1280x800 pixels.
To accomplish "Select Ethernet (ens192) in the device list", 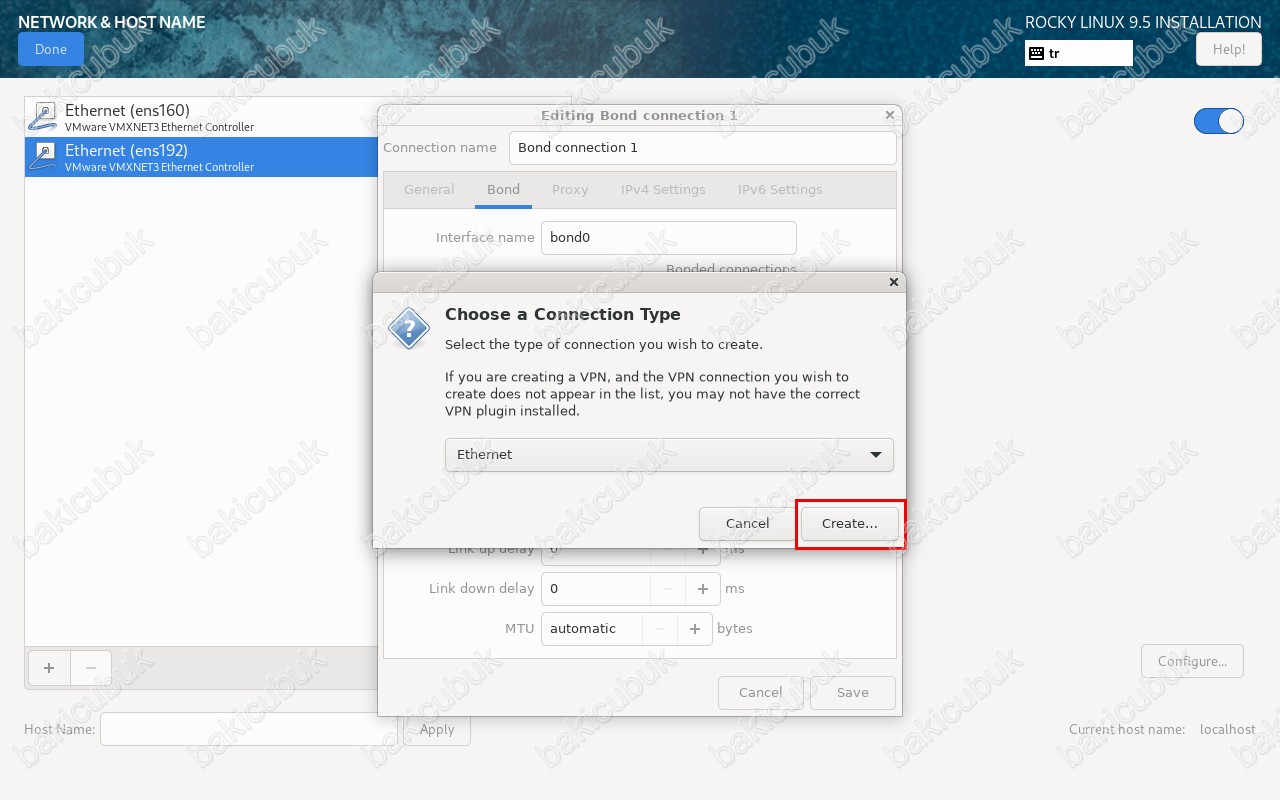I will (x=200, y=157).
